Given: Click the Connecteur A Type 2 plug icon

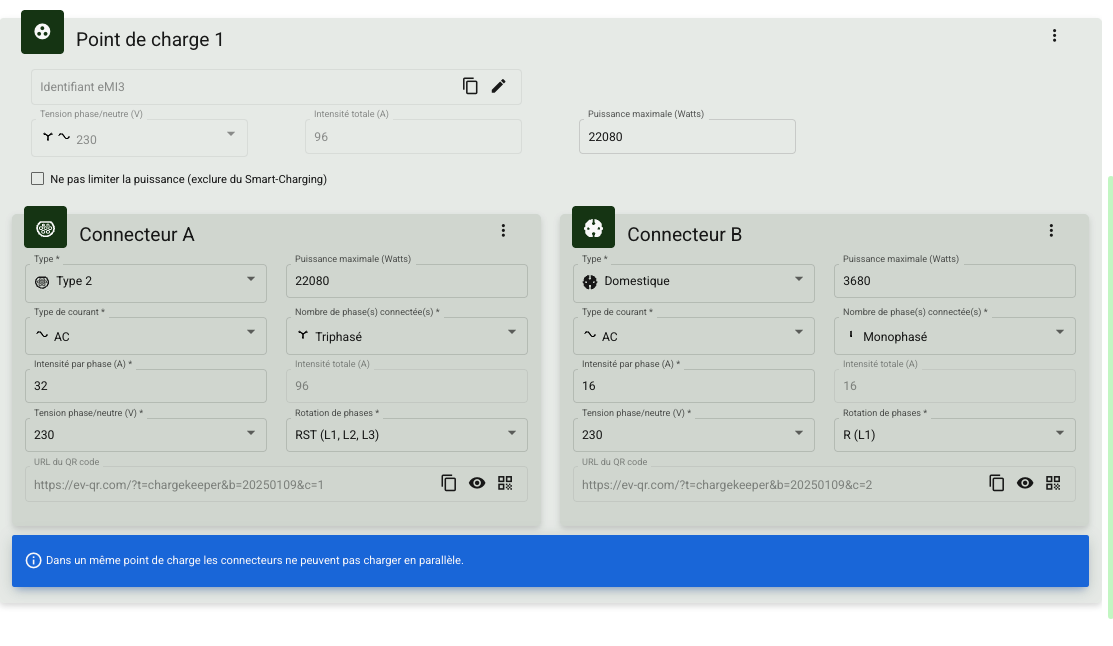Looking at the screenshot, I should [45, 228].
